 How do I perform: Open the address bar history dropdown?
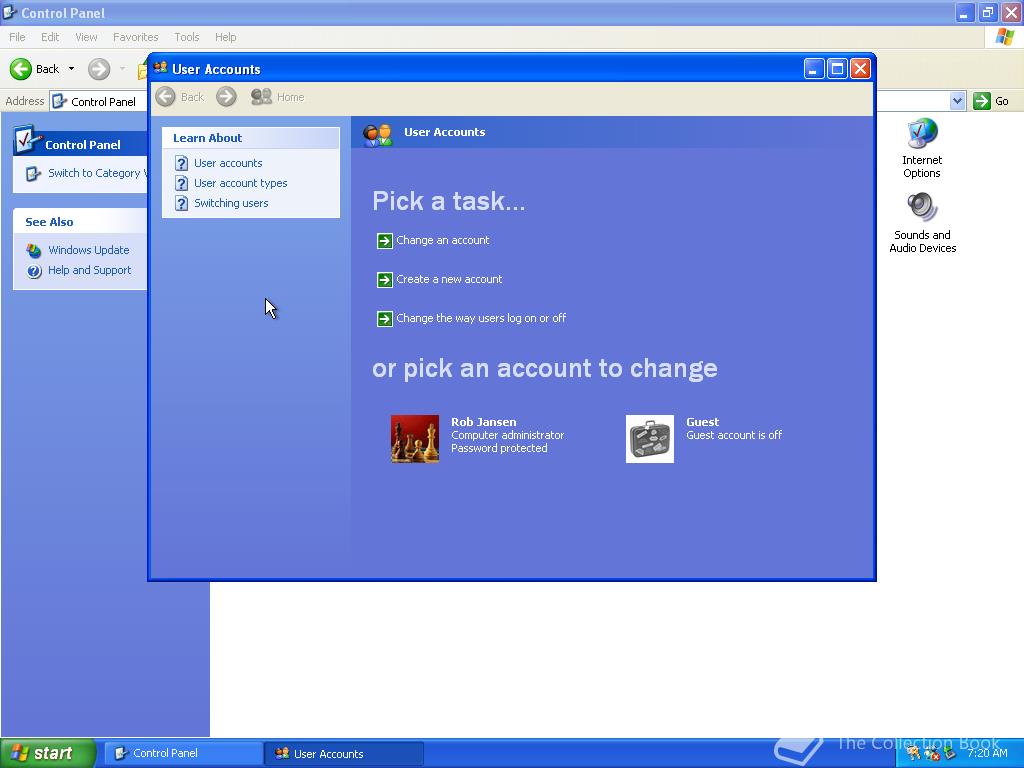pos(956,100)
